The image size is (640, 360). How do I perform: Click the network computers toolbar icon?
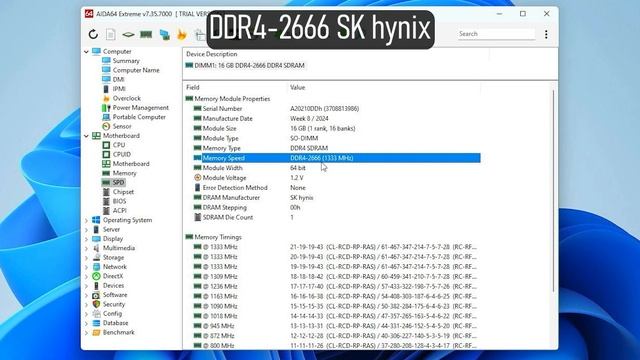click(164, 35)
